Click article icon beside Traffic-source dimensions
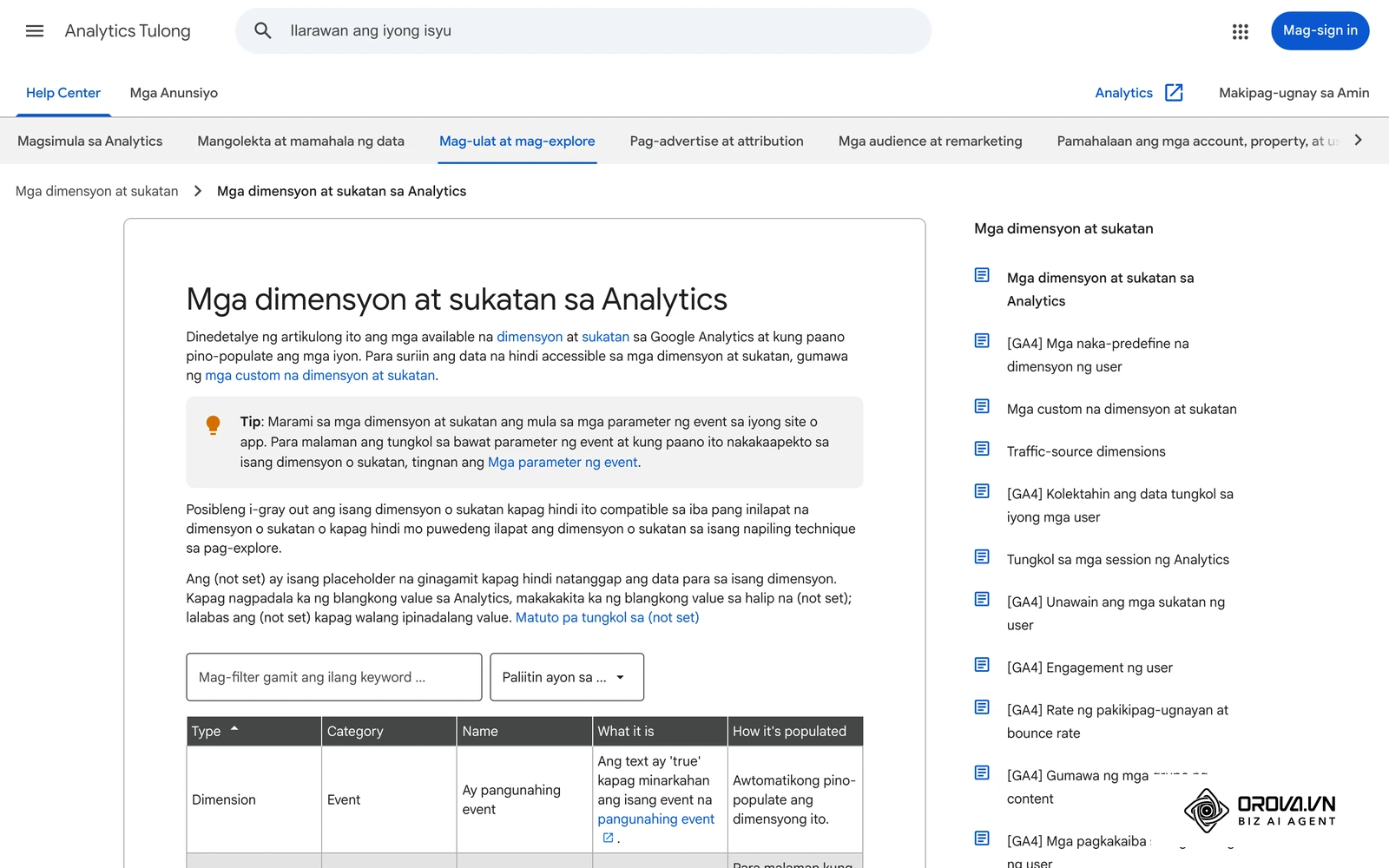Screen dimensions: 1389x868 982,449
